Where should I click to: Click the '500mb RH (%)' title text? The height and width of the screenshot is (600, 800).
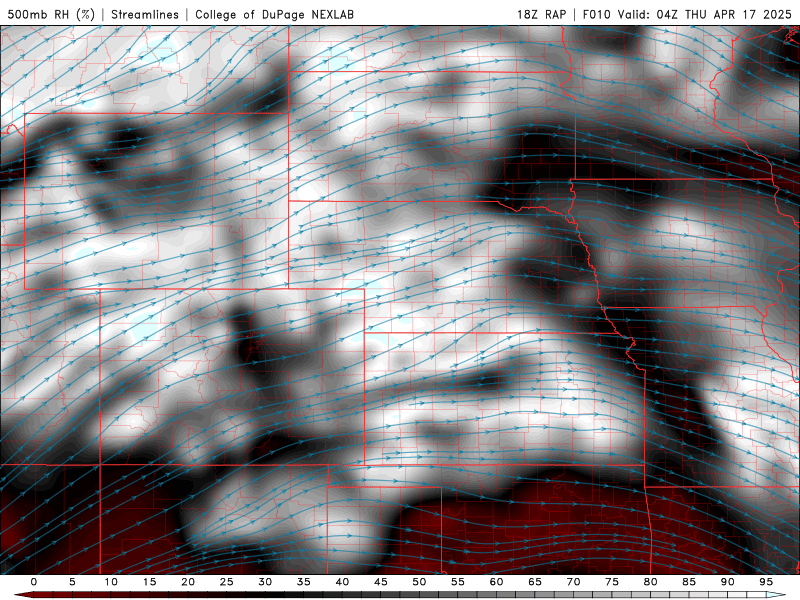51,14
